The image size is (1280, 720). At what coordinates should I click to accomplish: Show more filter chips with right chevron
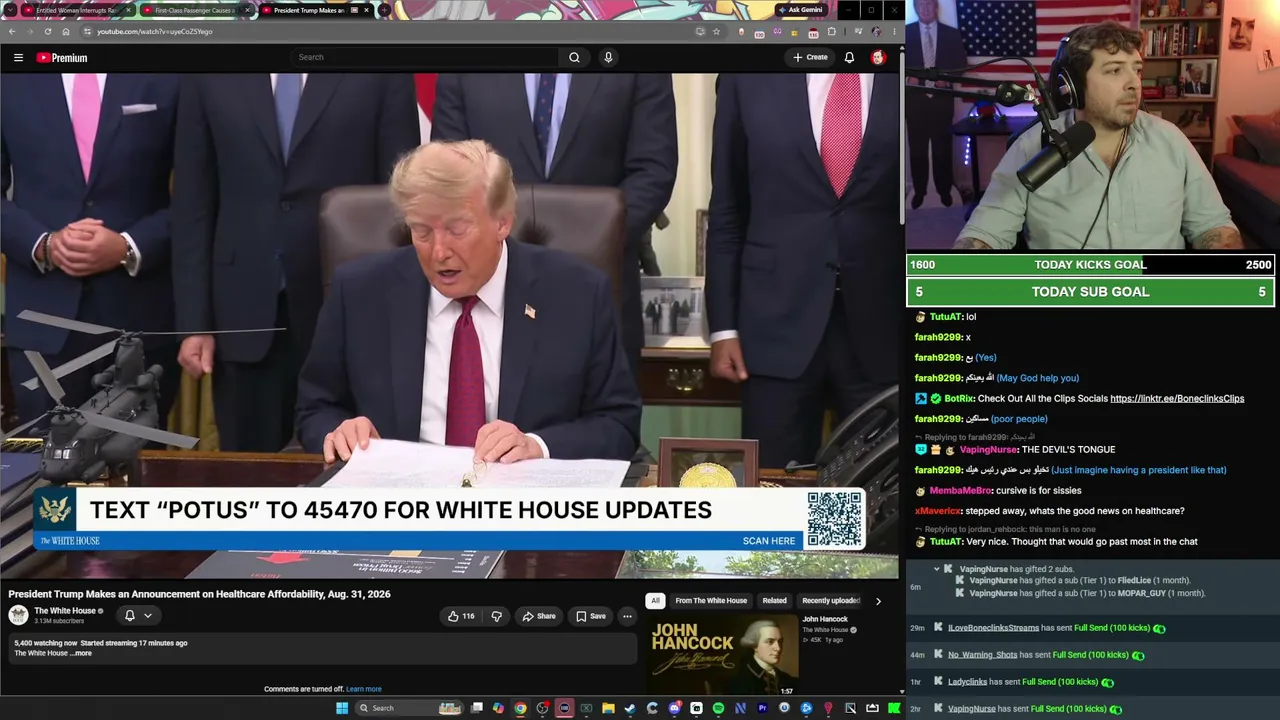(878, 601)
